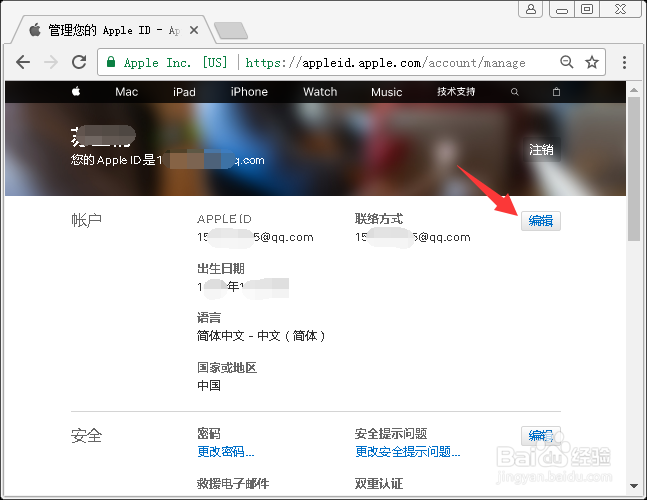
Task: Click the APPLE ID label
Action: pyautogui.click(x=224, y=219)
